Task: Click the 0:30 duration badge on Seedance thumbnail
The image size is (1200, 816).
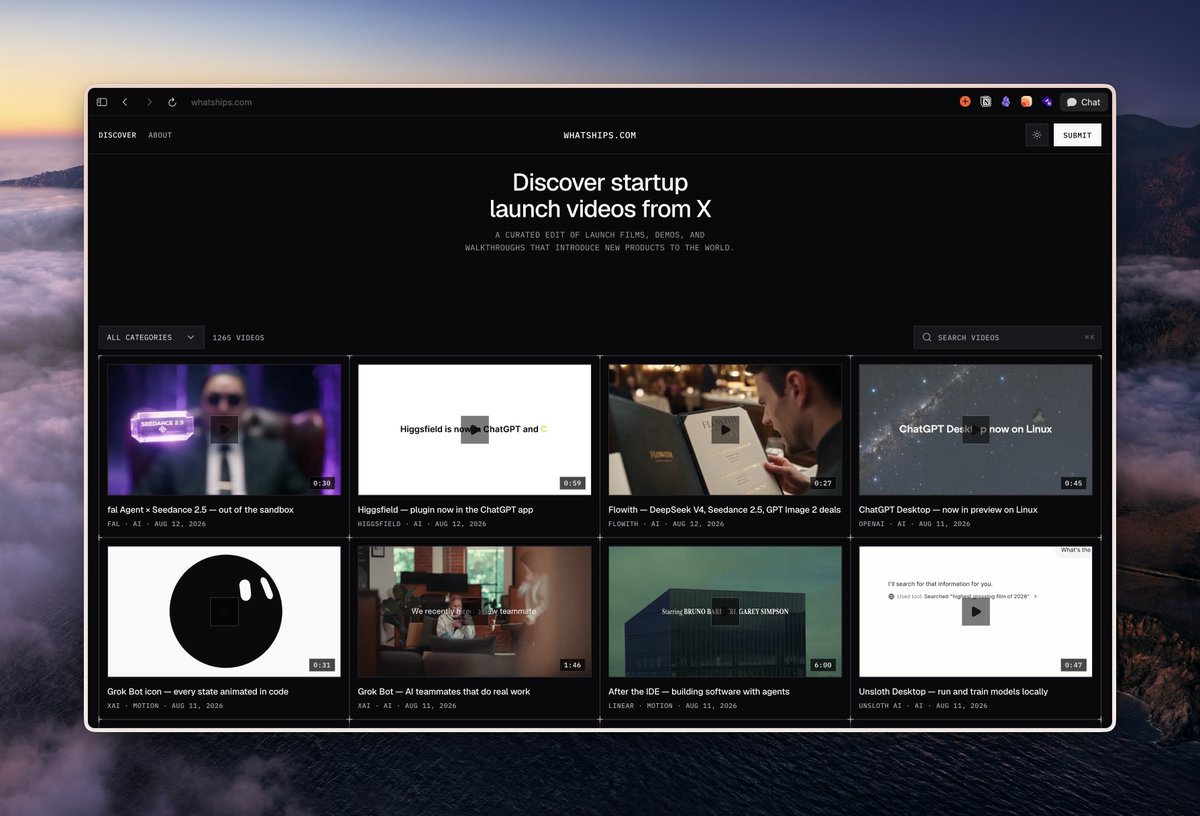Action: click(321, 483)
